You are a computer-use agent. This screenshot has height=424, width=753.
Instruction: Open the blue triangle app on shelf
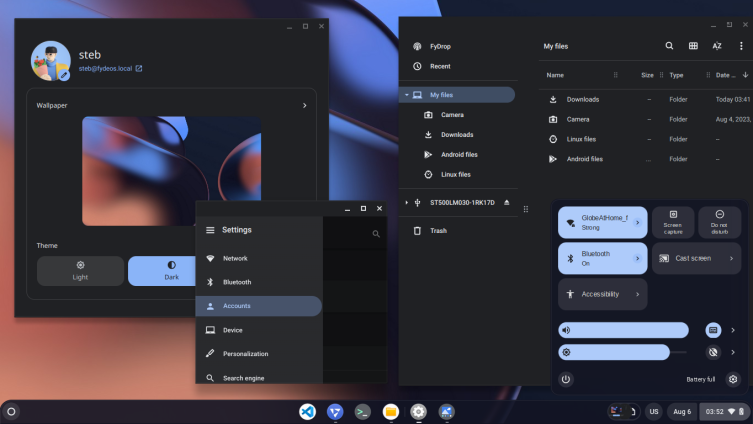(335, 412)
